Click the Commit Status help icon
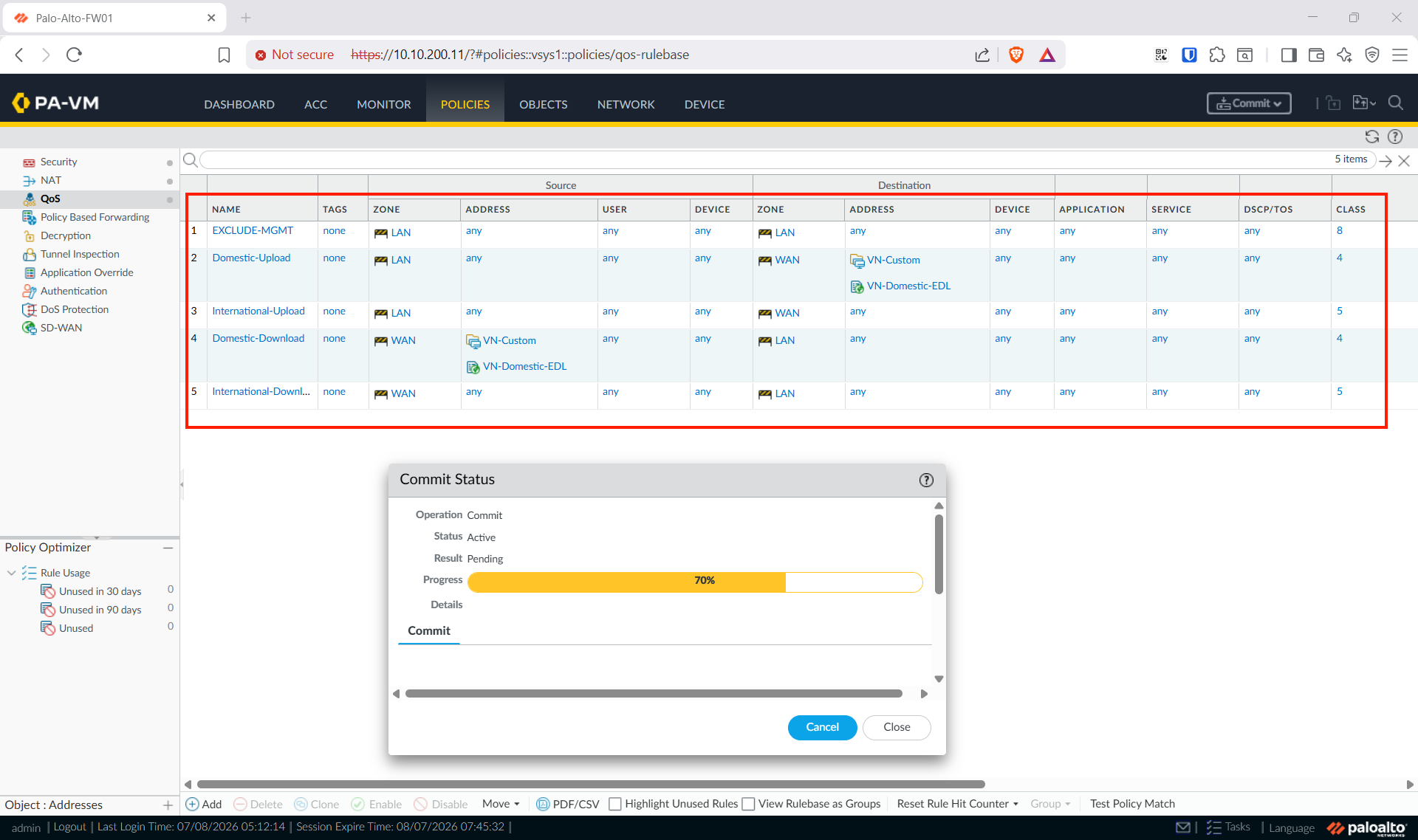The width and height of the screenshot is (1418, 840). coord(926,480)
